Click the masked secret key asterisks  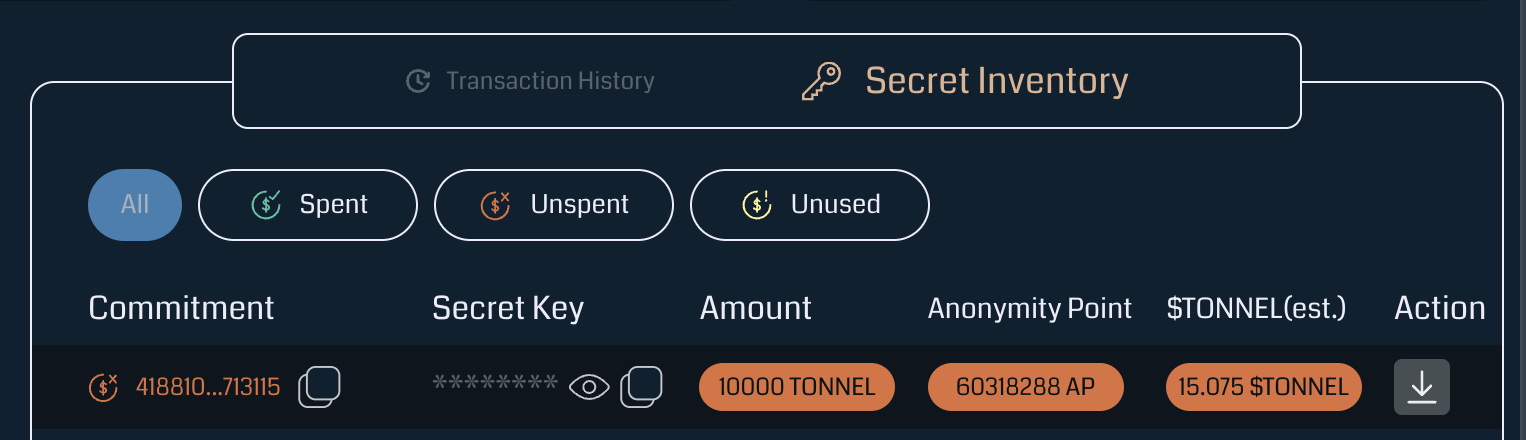[495, 385]
